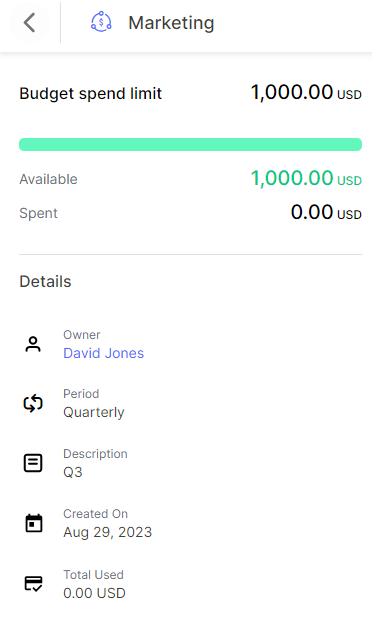Click the Available label text
Viewport: 372px width, 619px height.
pos(48,179)
